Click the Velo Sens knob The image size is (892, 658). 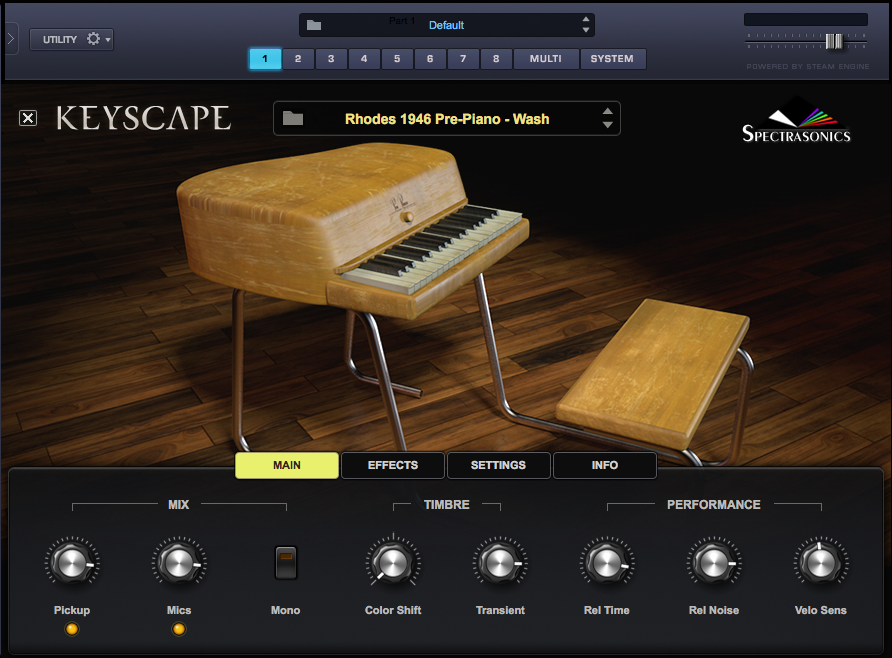(x=820, y=562)
